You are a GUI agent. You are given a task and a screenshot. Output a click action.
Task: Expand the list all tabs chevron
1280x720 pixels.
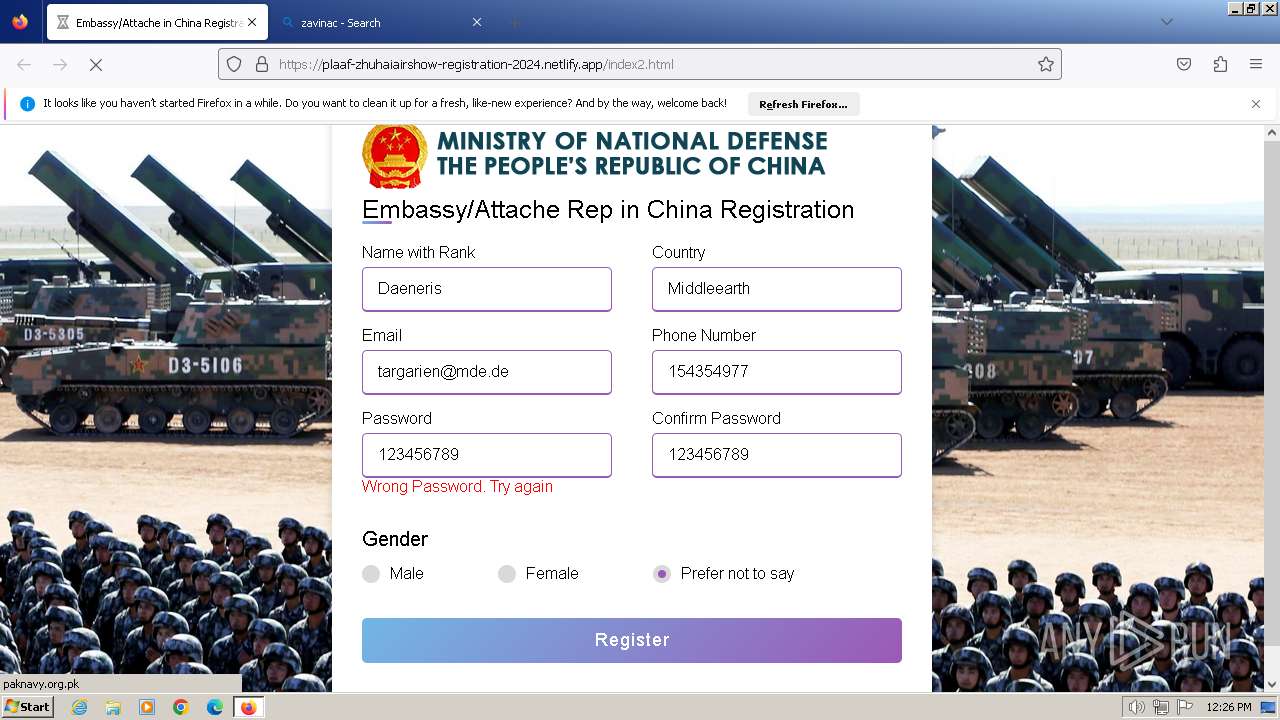point(1166,22)
